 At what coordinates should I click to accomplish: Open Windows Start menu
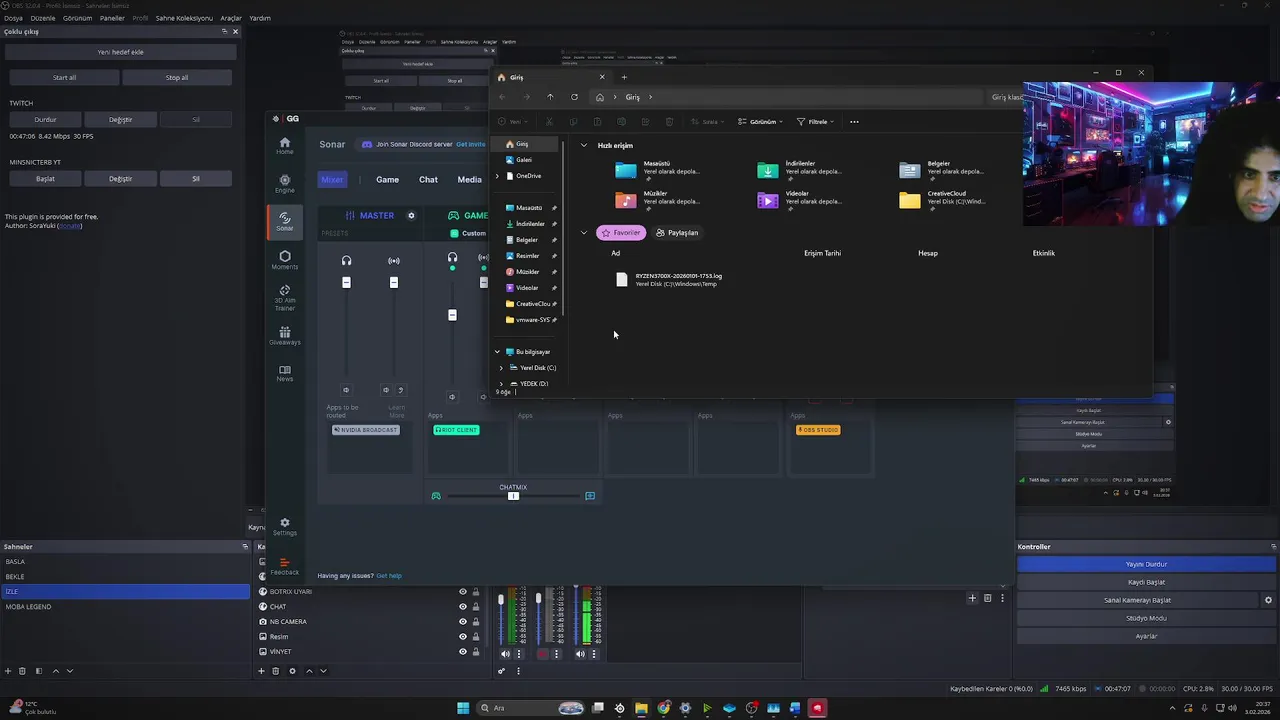(x=463, y=708)
